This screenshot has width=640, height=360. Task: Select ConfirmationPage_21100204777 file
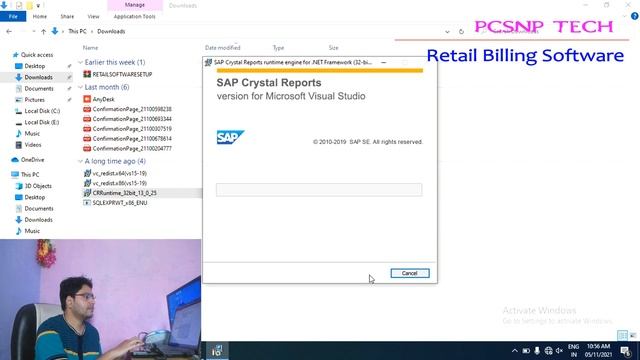tap(132, 149)
